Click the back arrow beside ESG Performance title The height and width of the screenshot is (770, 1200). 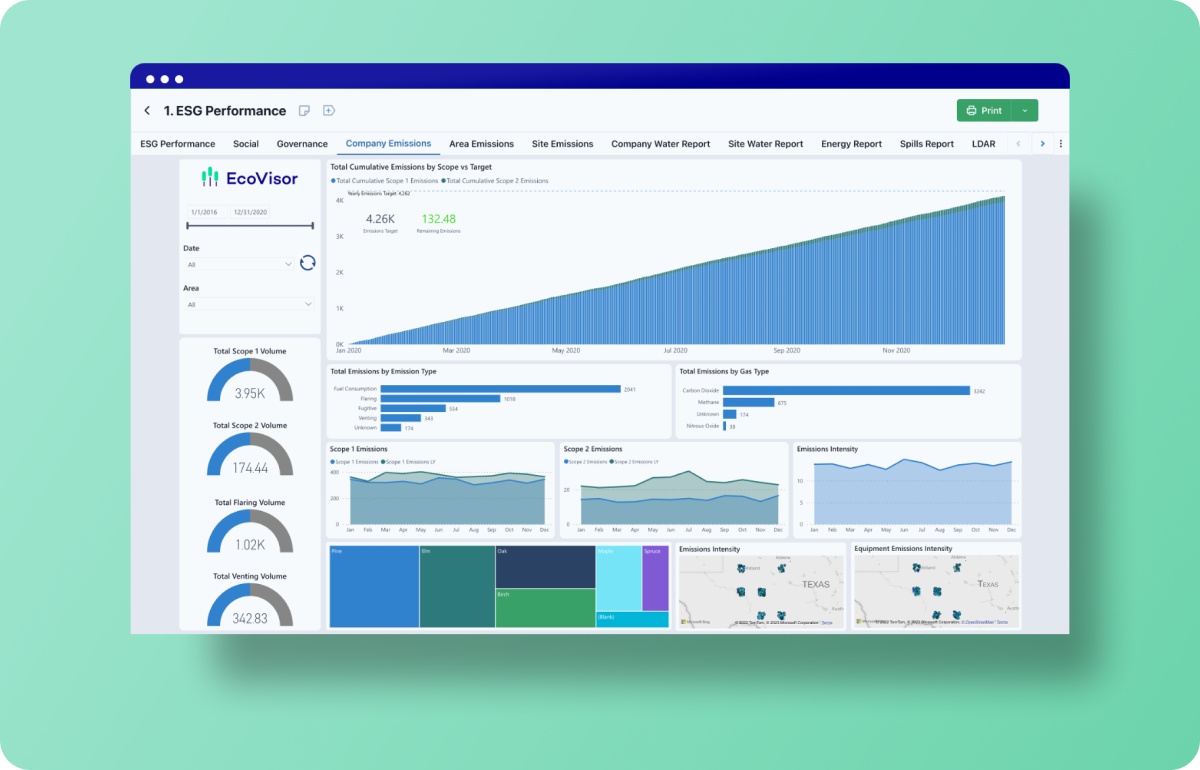click(x=147, y=111)
